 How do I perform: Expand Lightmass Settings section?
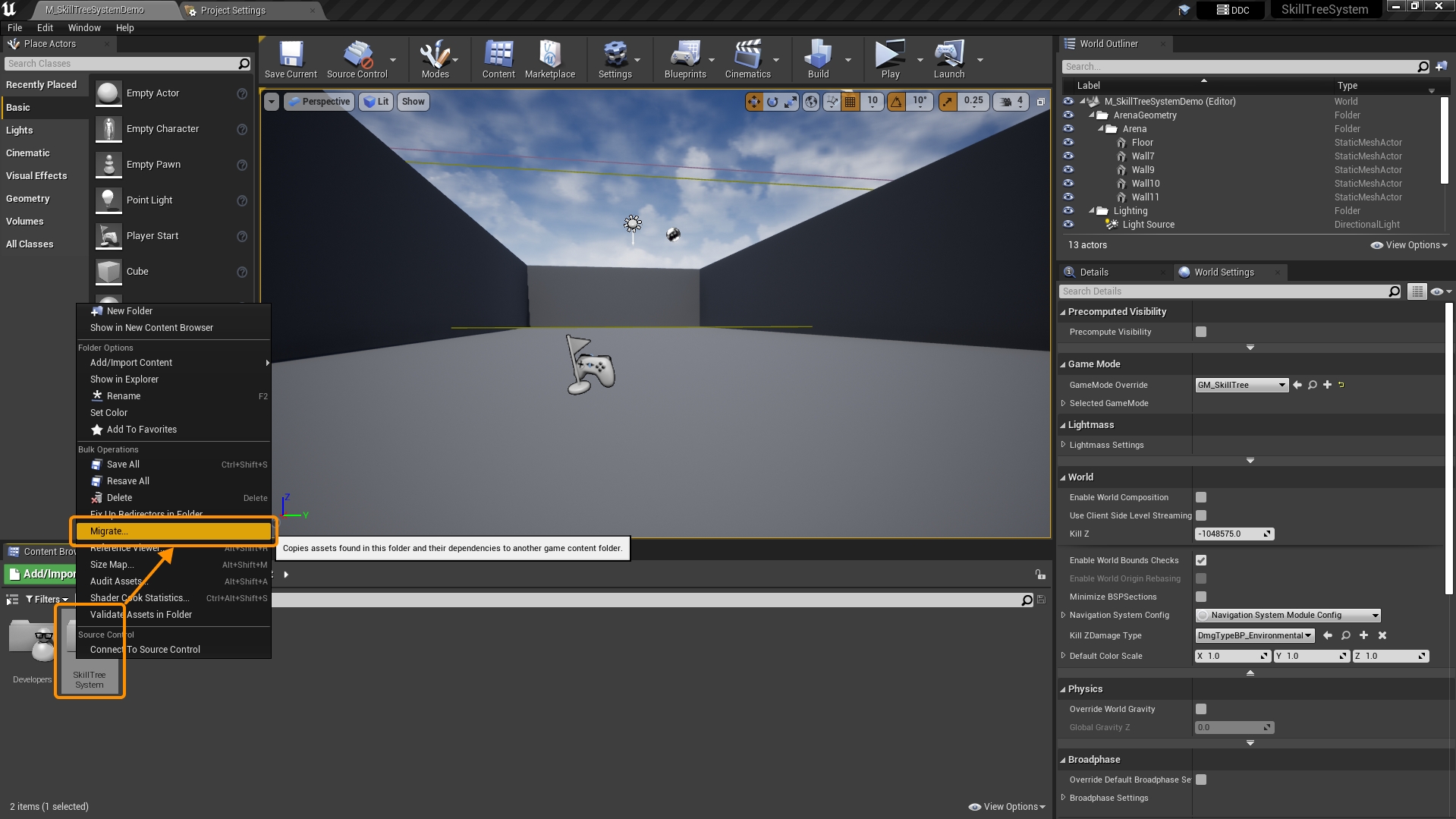(x=1064, y=445)
